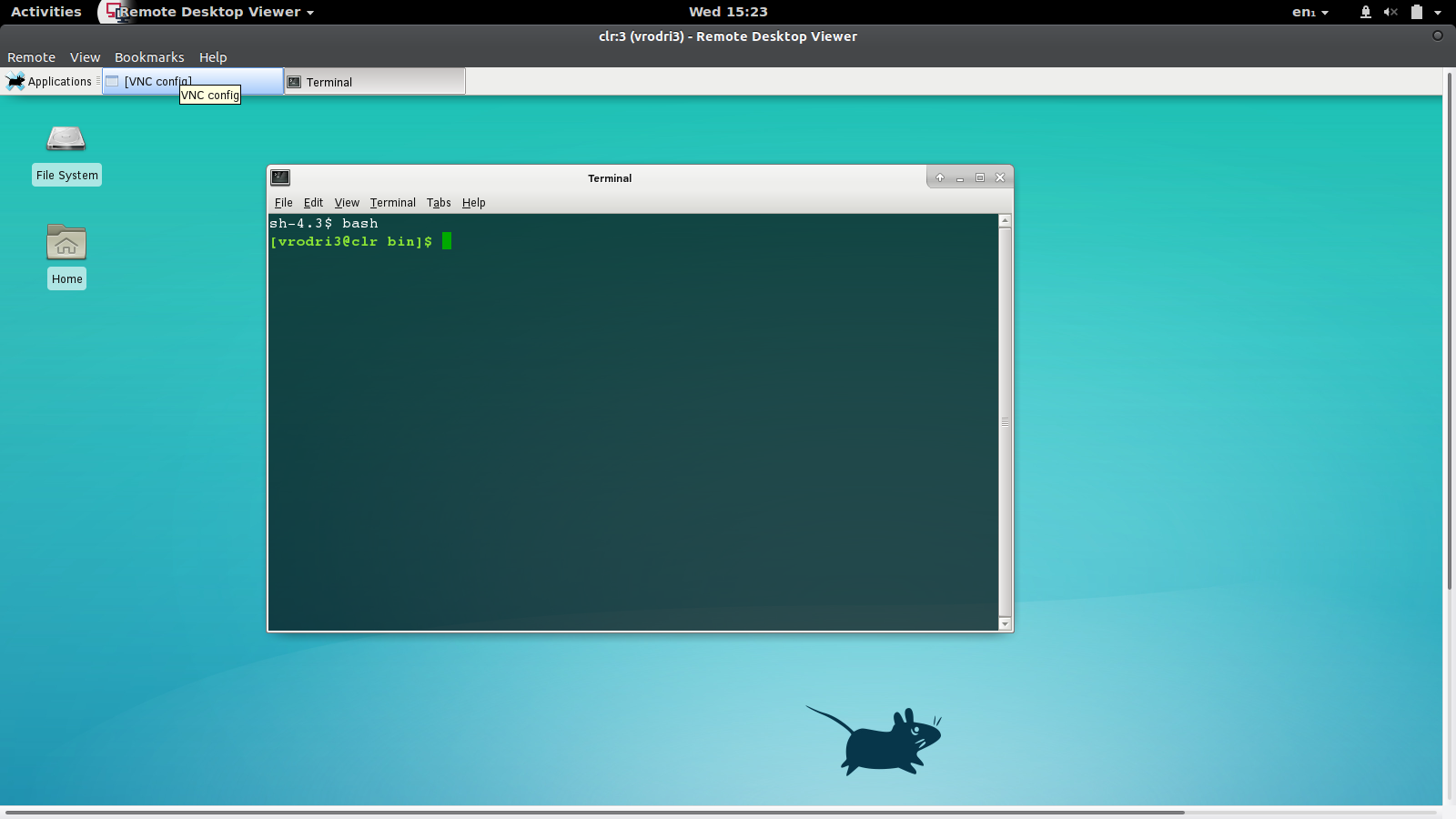Click the Remote Desktop Viewer app icon
The width and height of the screenshot is (1456, 819).
point(115,12)
